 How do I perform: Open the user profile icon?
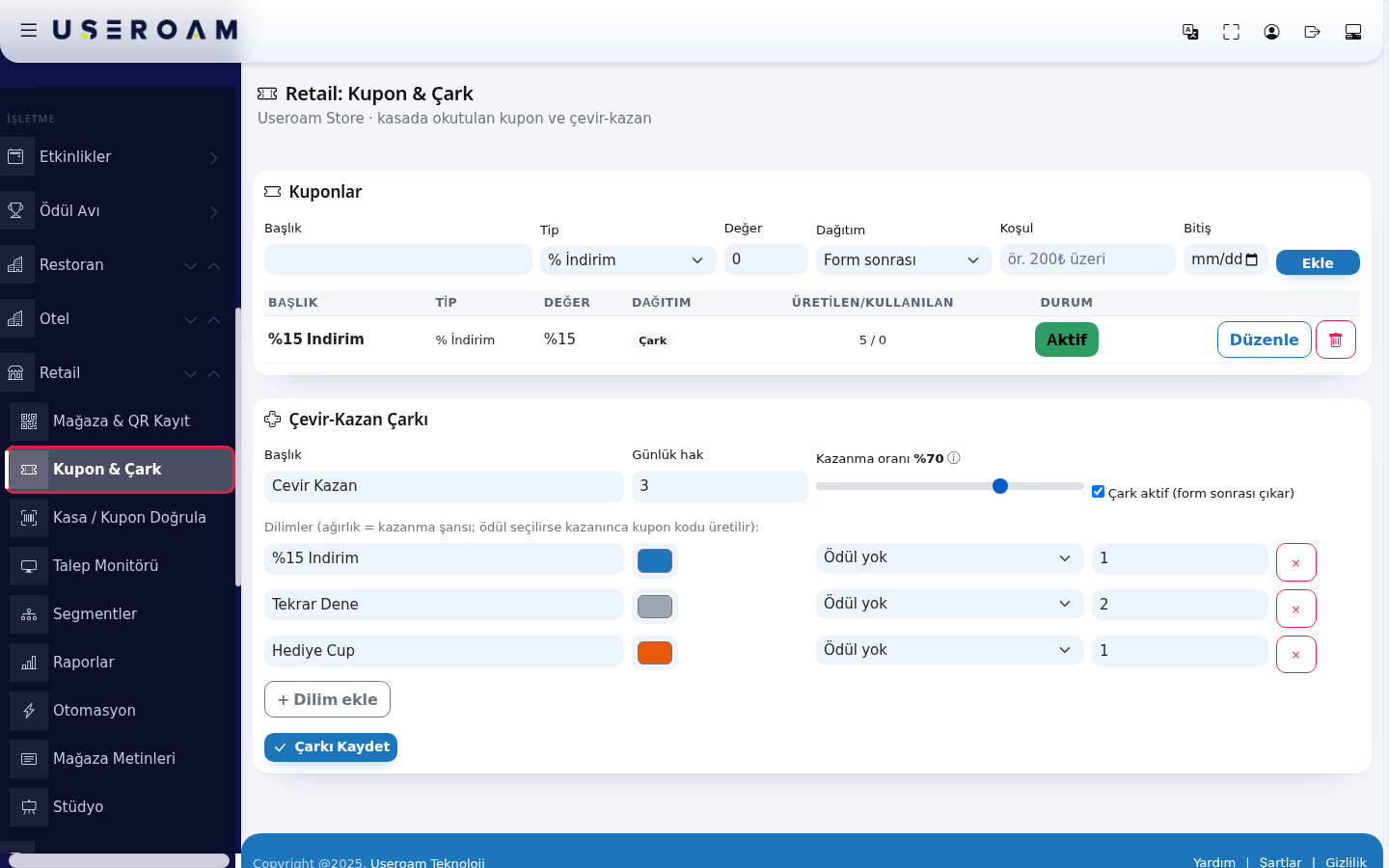point(1271,32)
